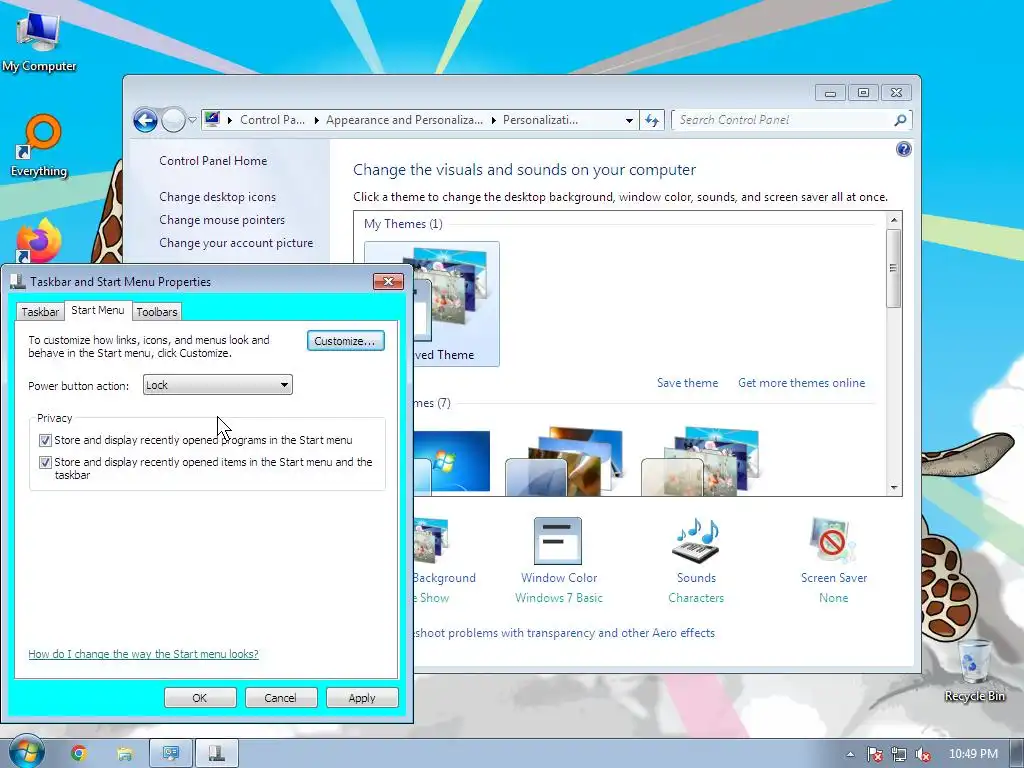This screenshot has width=1024, height=768.
Task: Switch to the Toolbars tab
Action: pyautogui.click(x=157, y=312)
